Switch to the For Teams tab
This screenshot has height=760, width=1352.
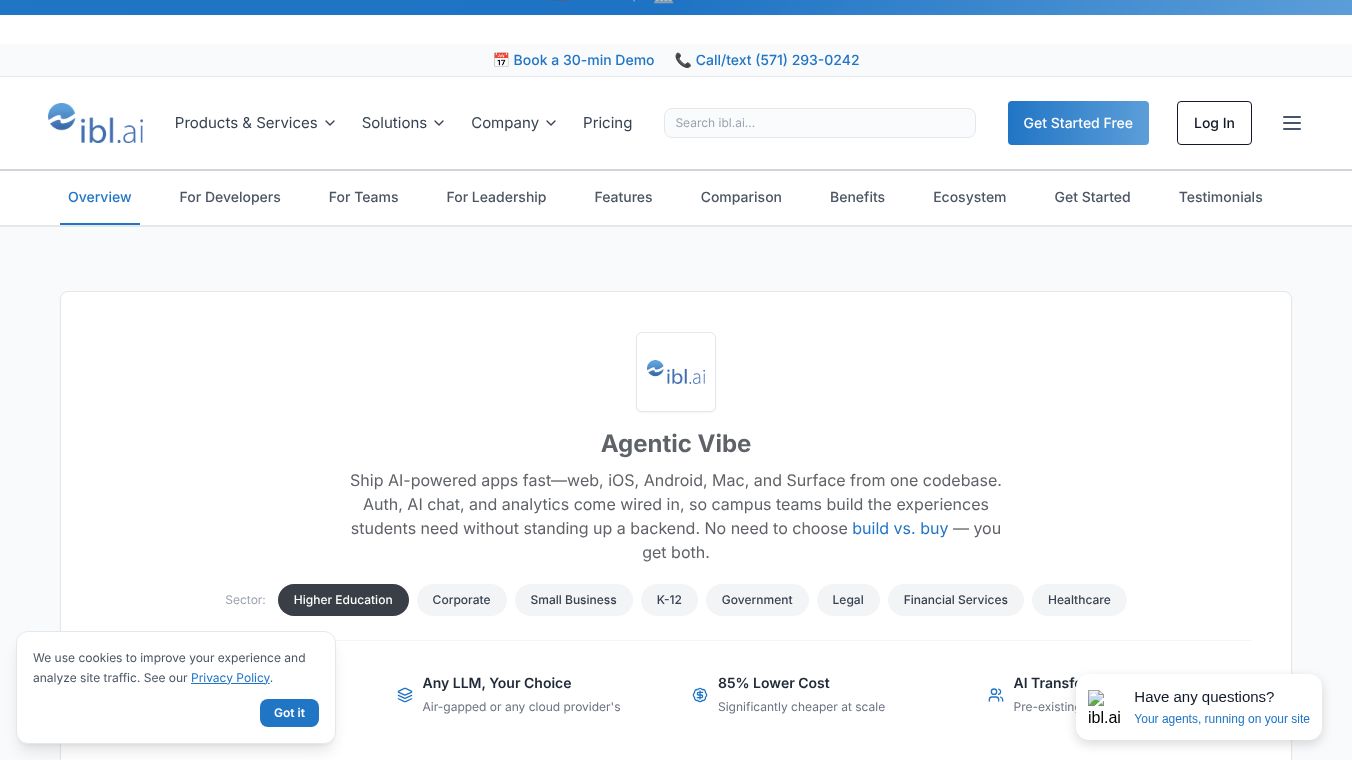click(364, 197)
